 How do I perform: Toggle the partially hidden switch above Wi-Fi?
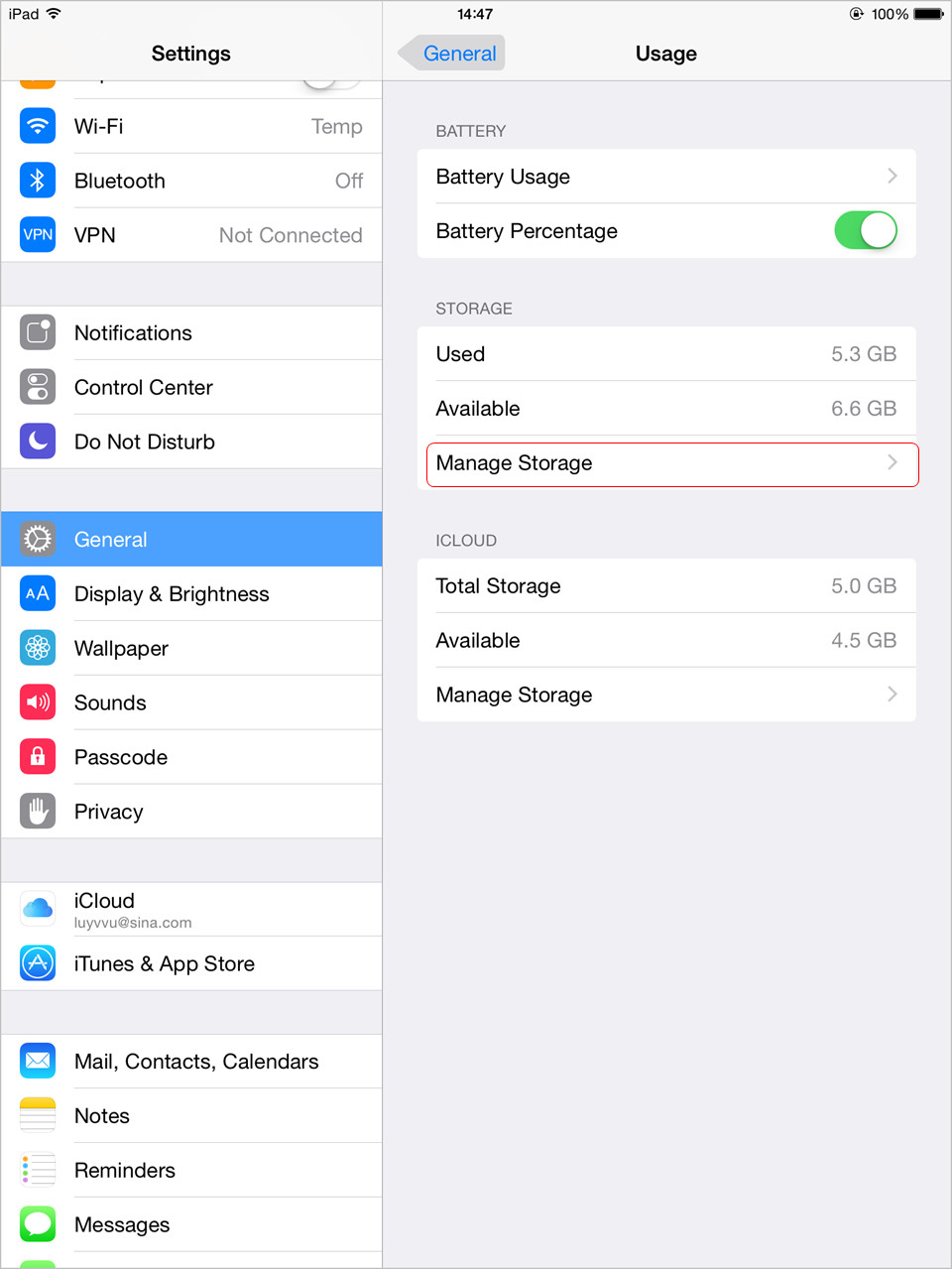[331, 83]
